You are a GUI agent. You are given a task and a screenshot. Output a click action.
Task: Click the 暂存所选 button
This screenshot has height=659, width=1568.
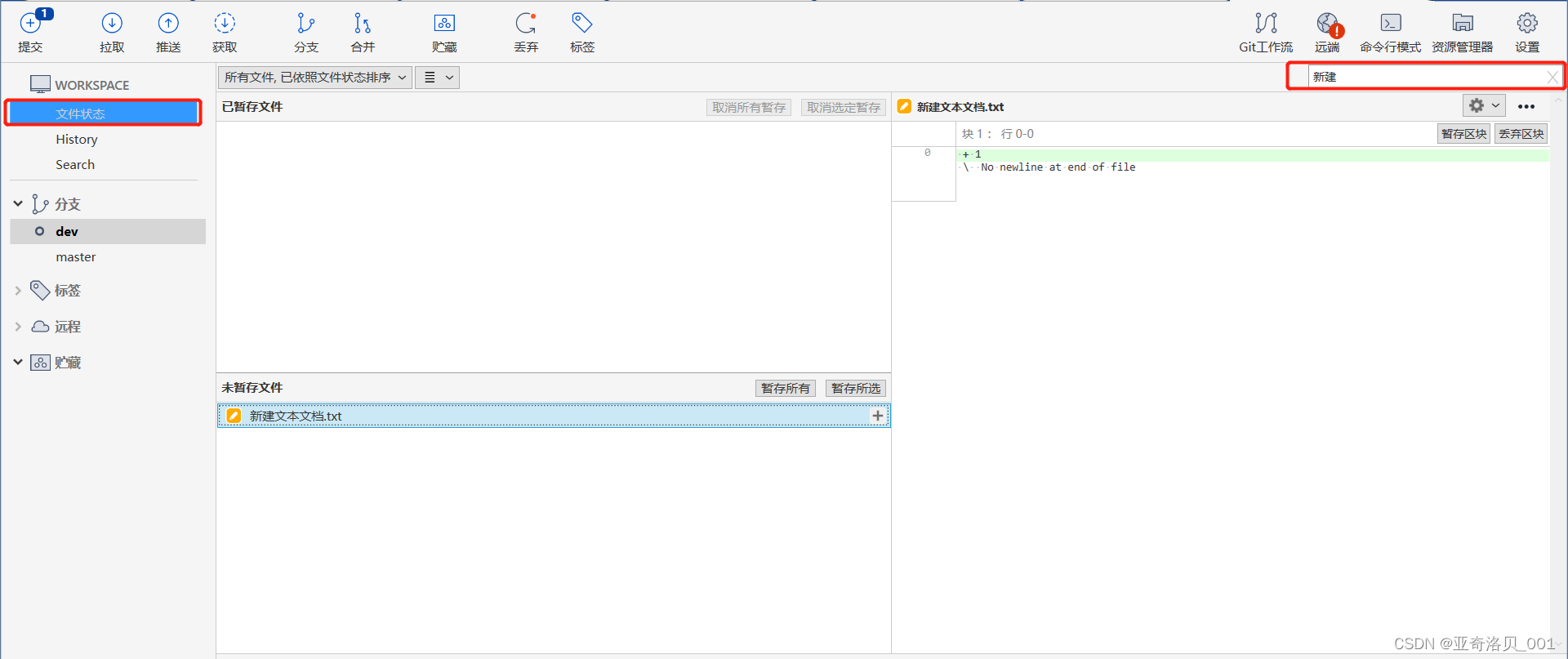(x=856, y=388)
